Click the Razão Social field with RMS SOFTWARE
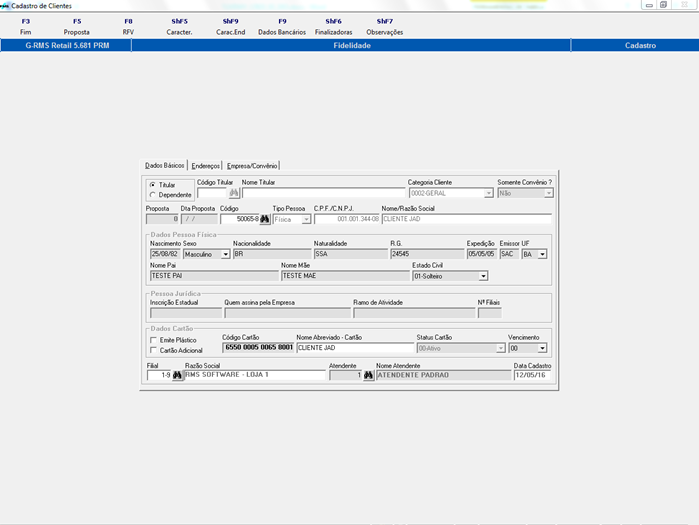This screenshot has width=699, height=525. (255, 375)
